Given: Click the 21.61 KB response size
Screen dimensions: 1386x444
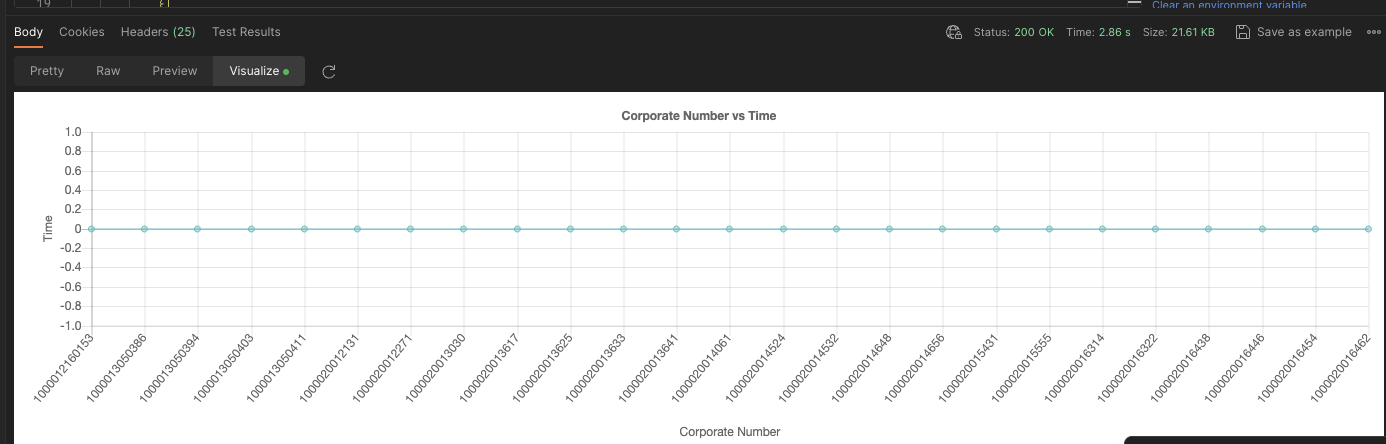Looking at the screenshot, I should (1192, 32).
